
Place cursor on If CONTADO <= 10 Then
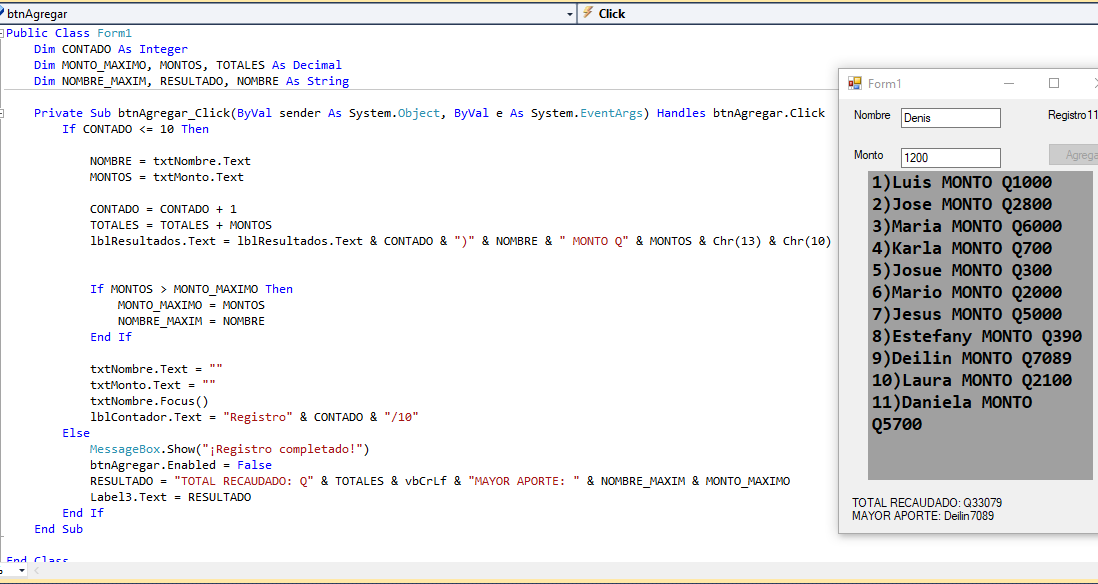click(135, 129)
